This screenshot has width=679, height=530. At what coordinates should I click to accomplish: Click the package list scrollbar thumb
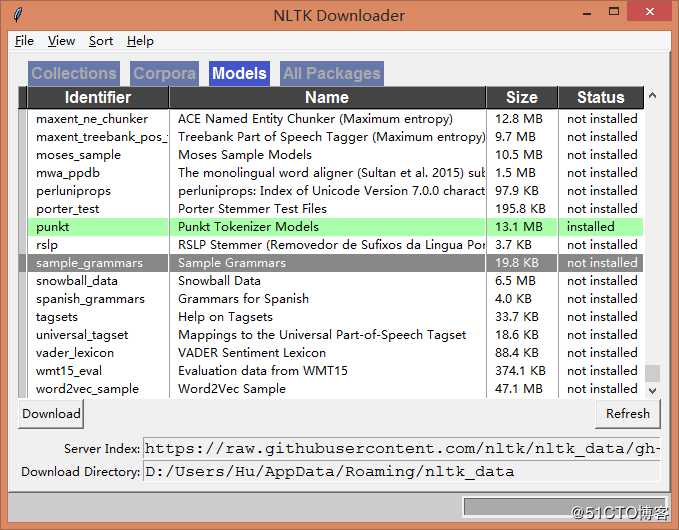(653, 373)
